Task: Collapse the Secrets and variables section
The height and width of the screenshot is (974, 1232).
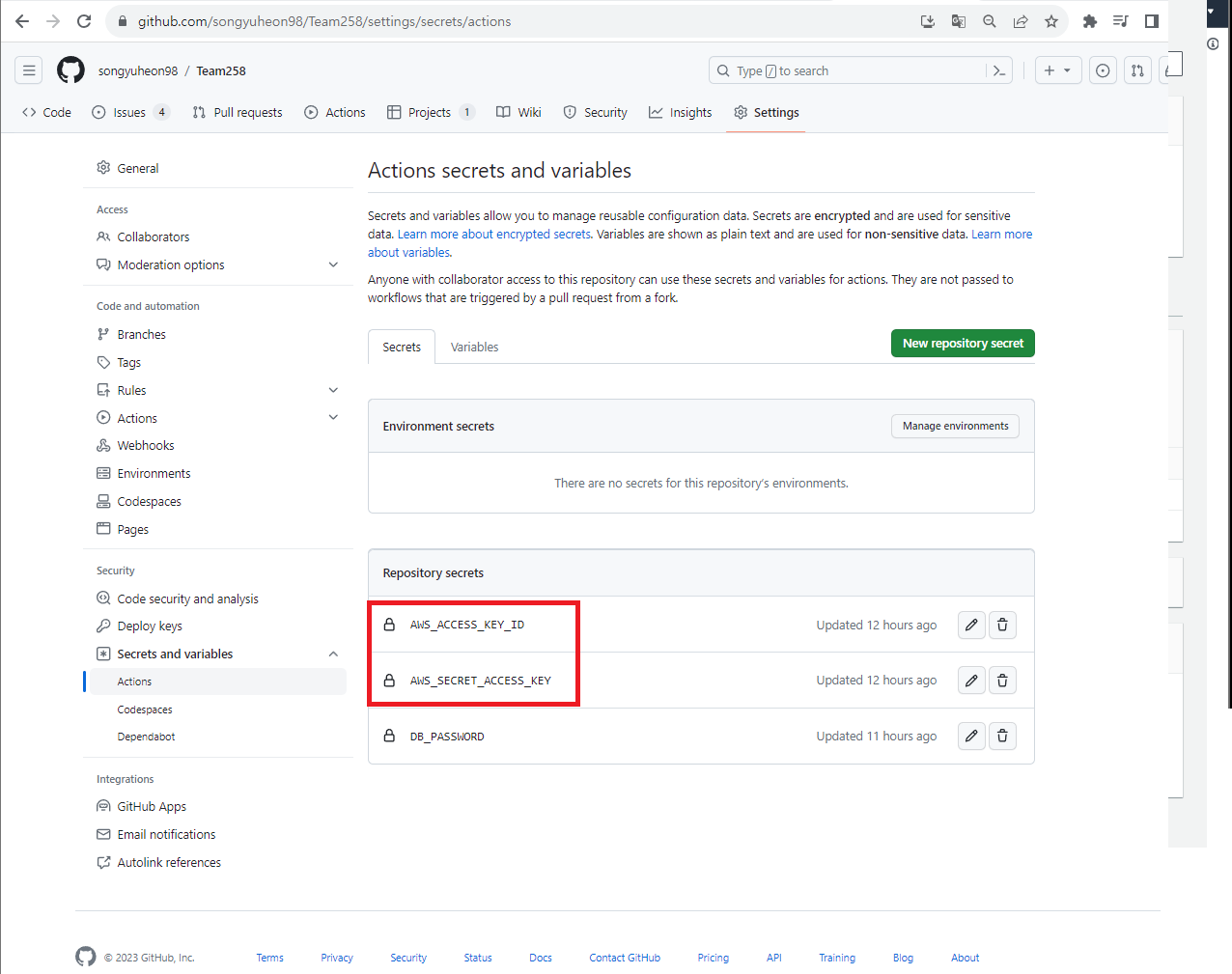Action: point(333,654)
